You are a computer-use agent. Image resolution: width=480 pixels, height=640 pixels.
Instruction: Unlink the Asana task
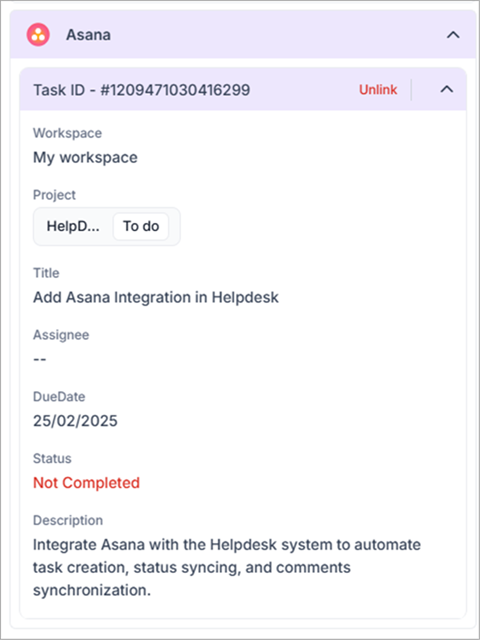[378, 90]
